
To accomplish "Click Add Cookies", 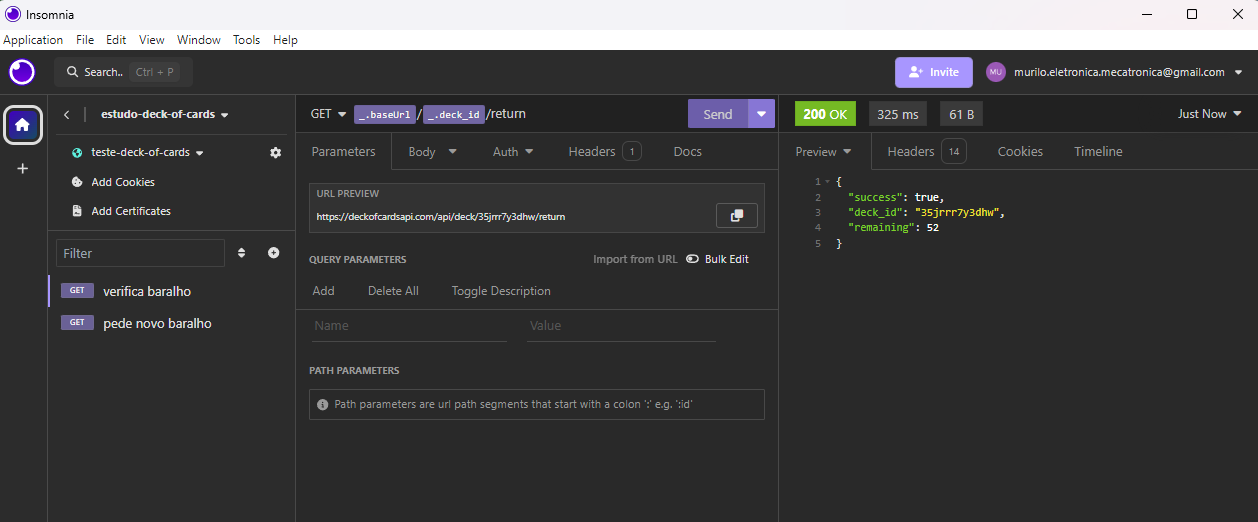I will (x=123, y=182).
